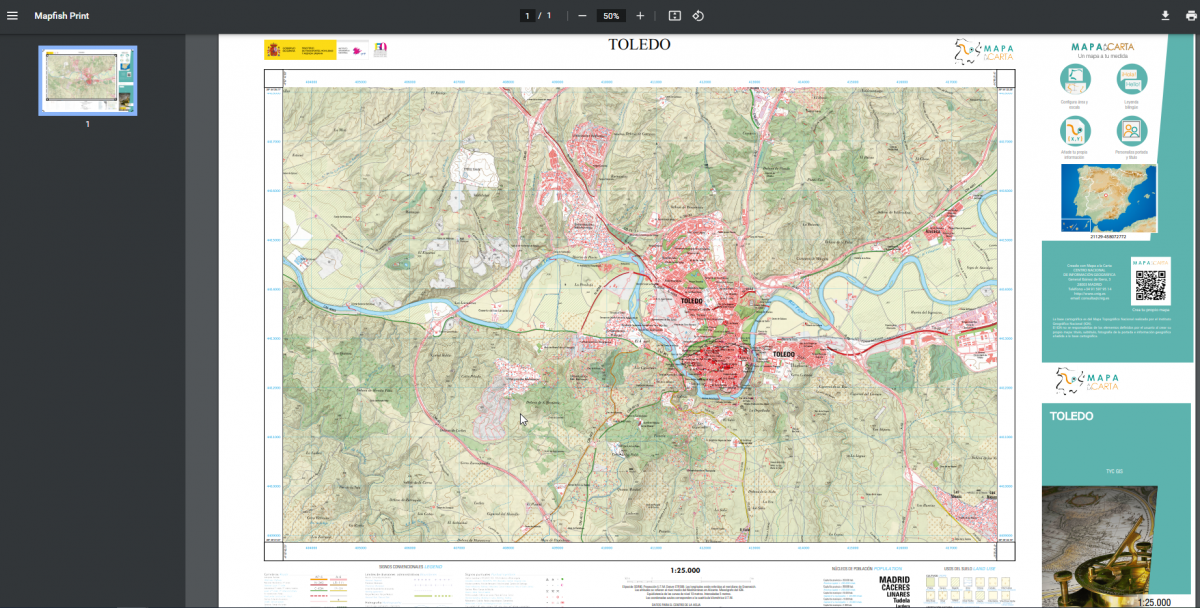Viewport: 1200px width, 608px height.
Task: Click the TOLEDO title at the page top
Action: coord(639,45)
